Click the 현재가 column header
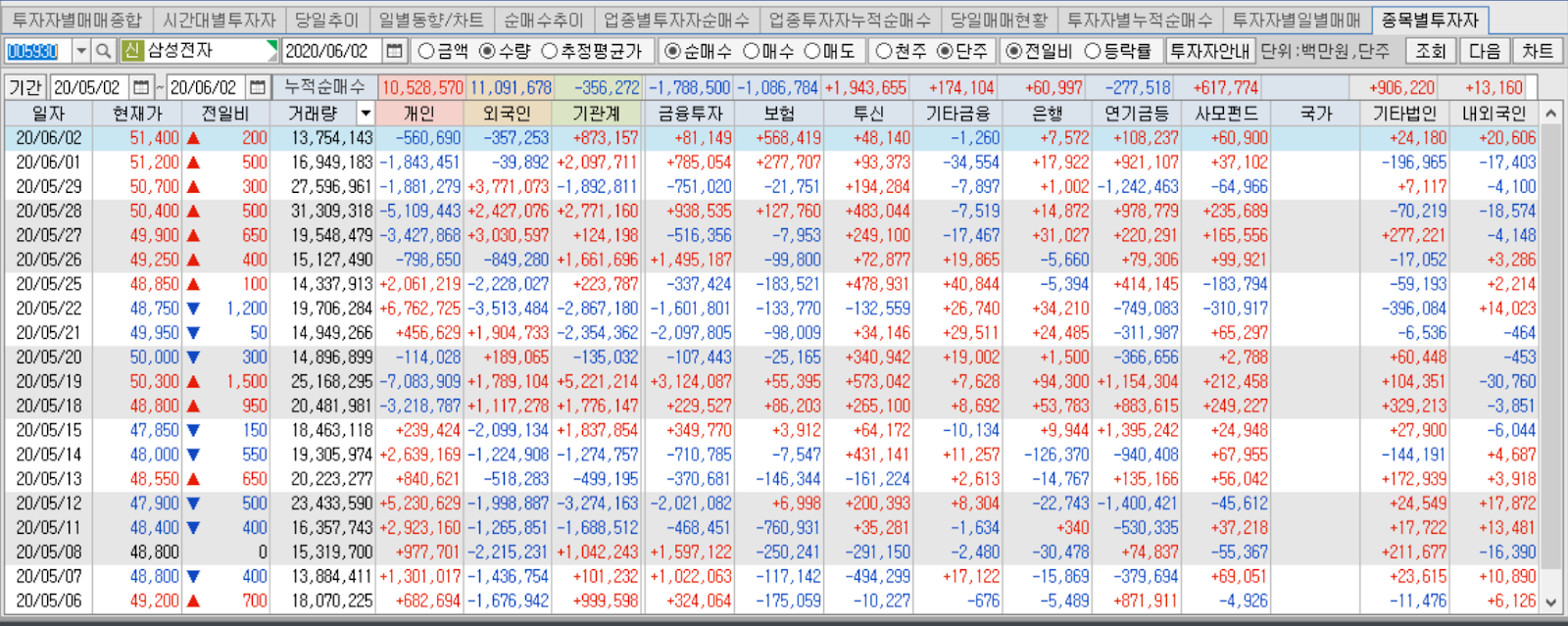1568x626 pixels. (137, 114)
